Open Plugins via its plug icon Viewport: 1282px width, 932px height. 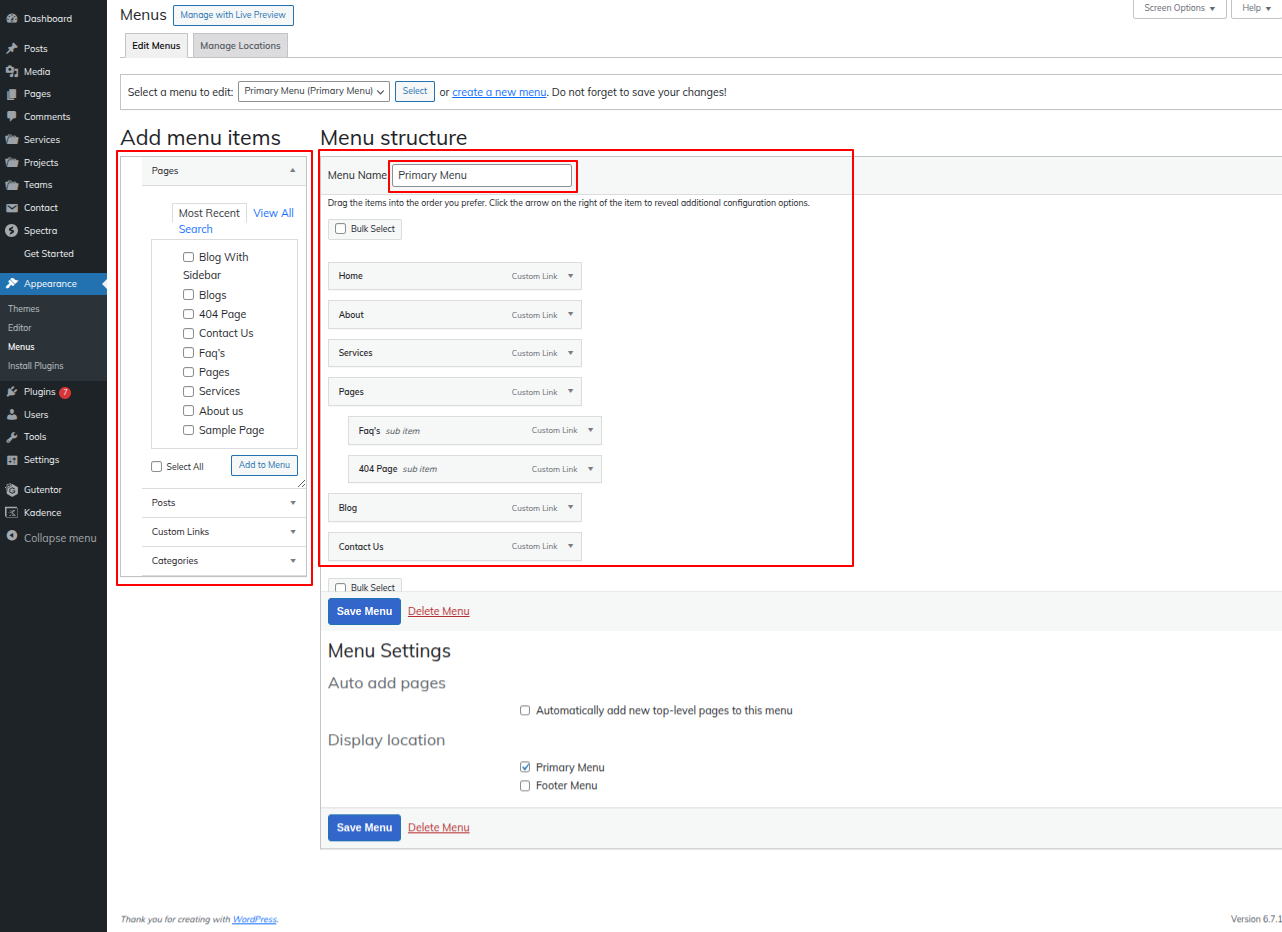12,392
